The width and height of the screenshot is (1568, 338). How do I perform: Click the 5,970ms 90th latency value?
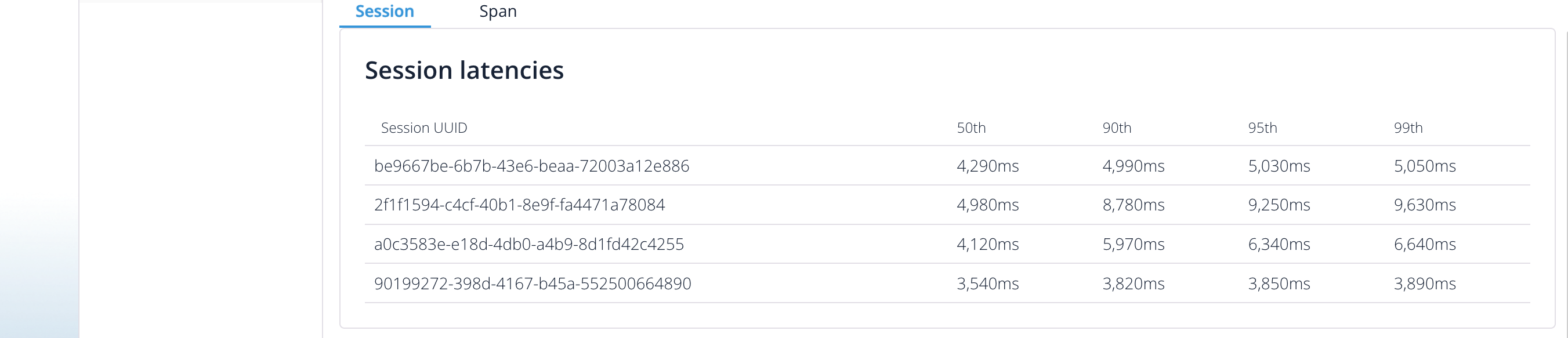pyautogui.click(x=1134, y=245)
